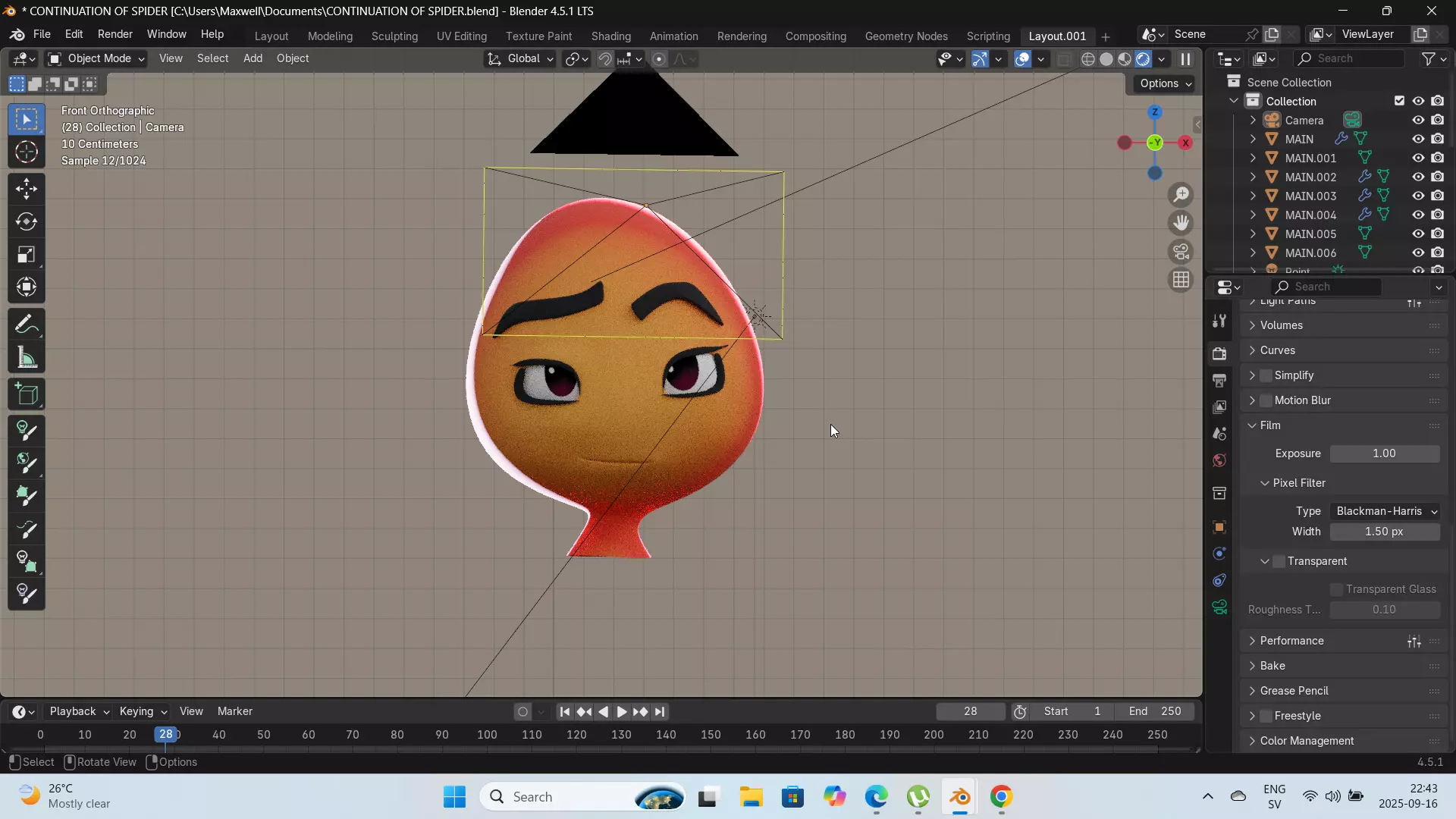The width and height of the screenshot is (1456, 819).
Task: Click the current frame 28 marker
Action: click(x=166, y=734)
